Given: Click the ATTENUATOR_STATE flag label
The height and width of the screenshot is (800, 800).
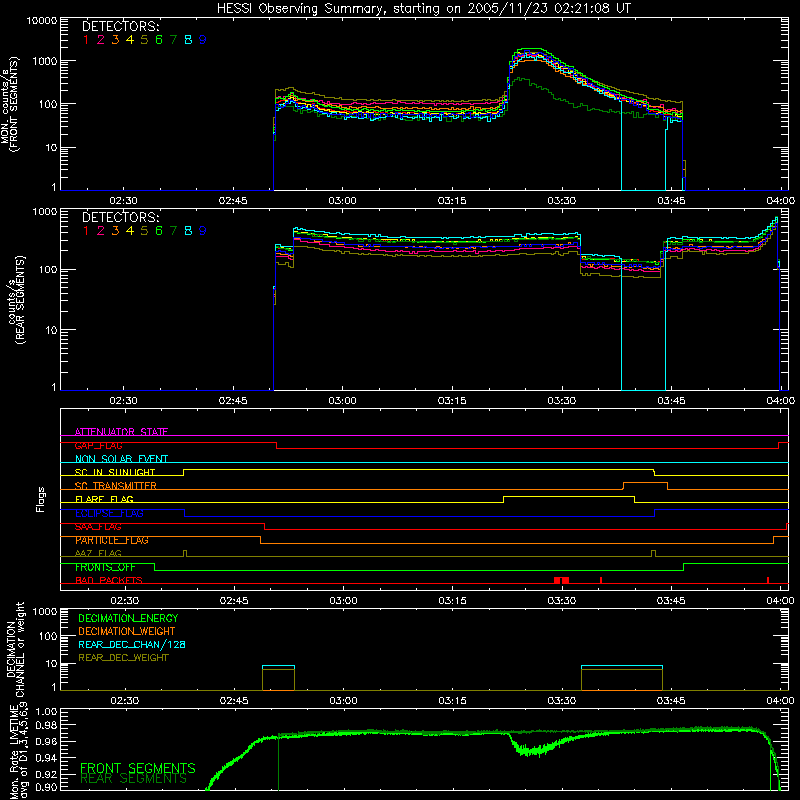Looking at the screenshot, I should click(121, 432).
